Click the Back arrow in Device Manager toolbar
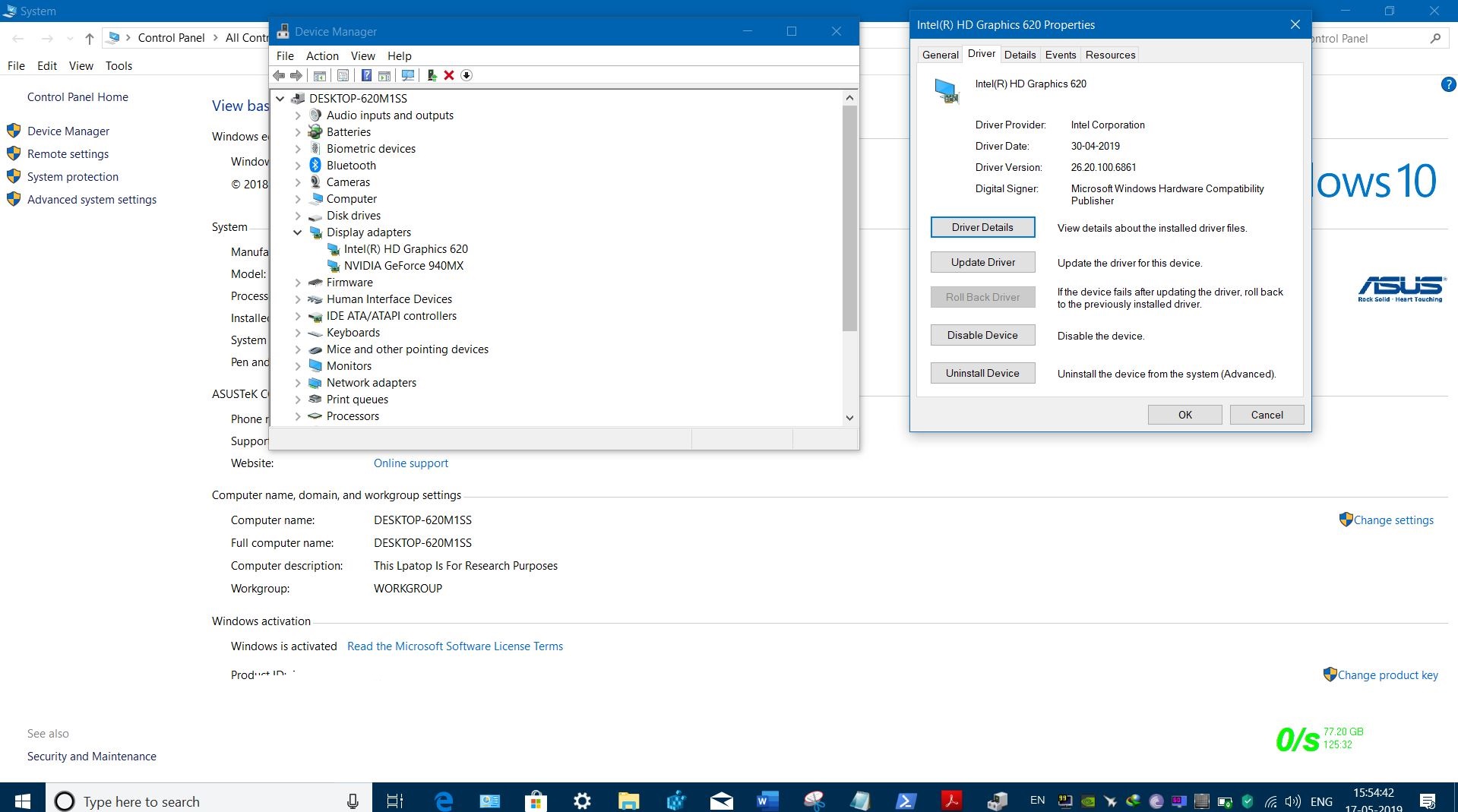1458x812 pixels. 279,75
